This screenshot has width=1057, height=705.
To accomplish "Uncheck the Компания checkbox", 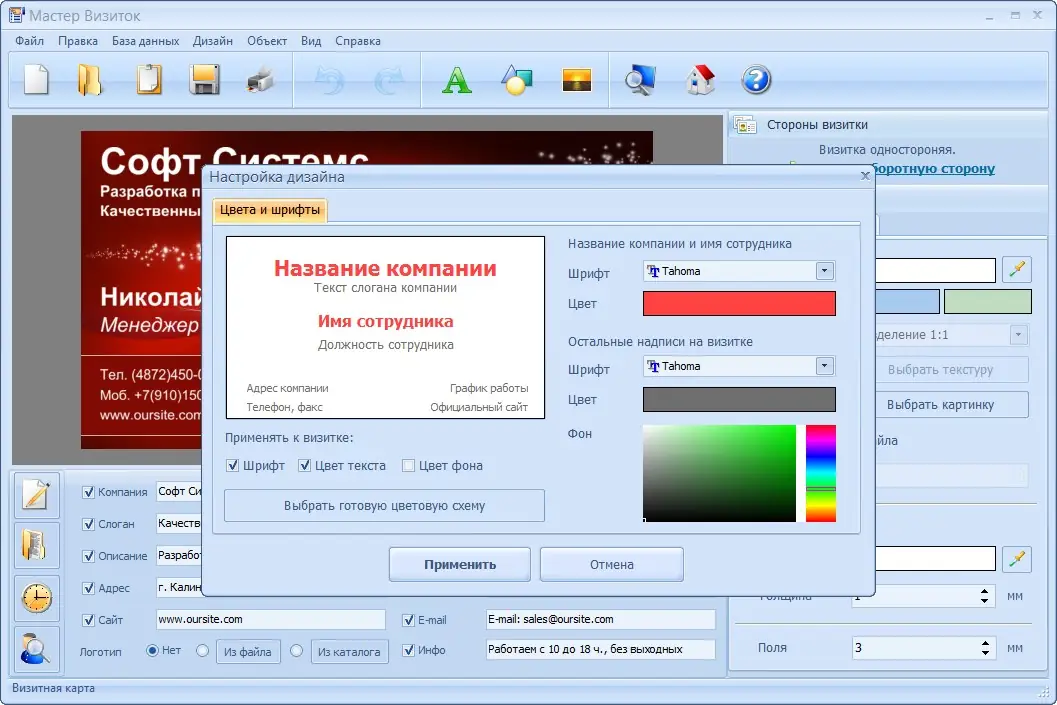I will [x=88, y=492].
